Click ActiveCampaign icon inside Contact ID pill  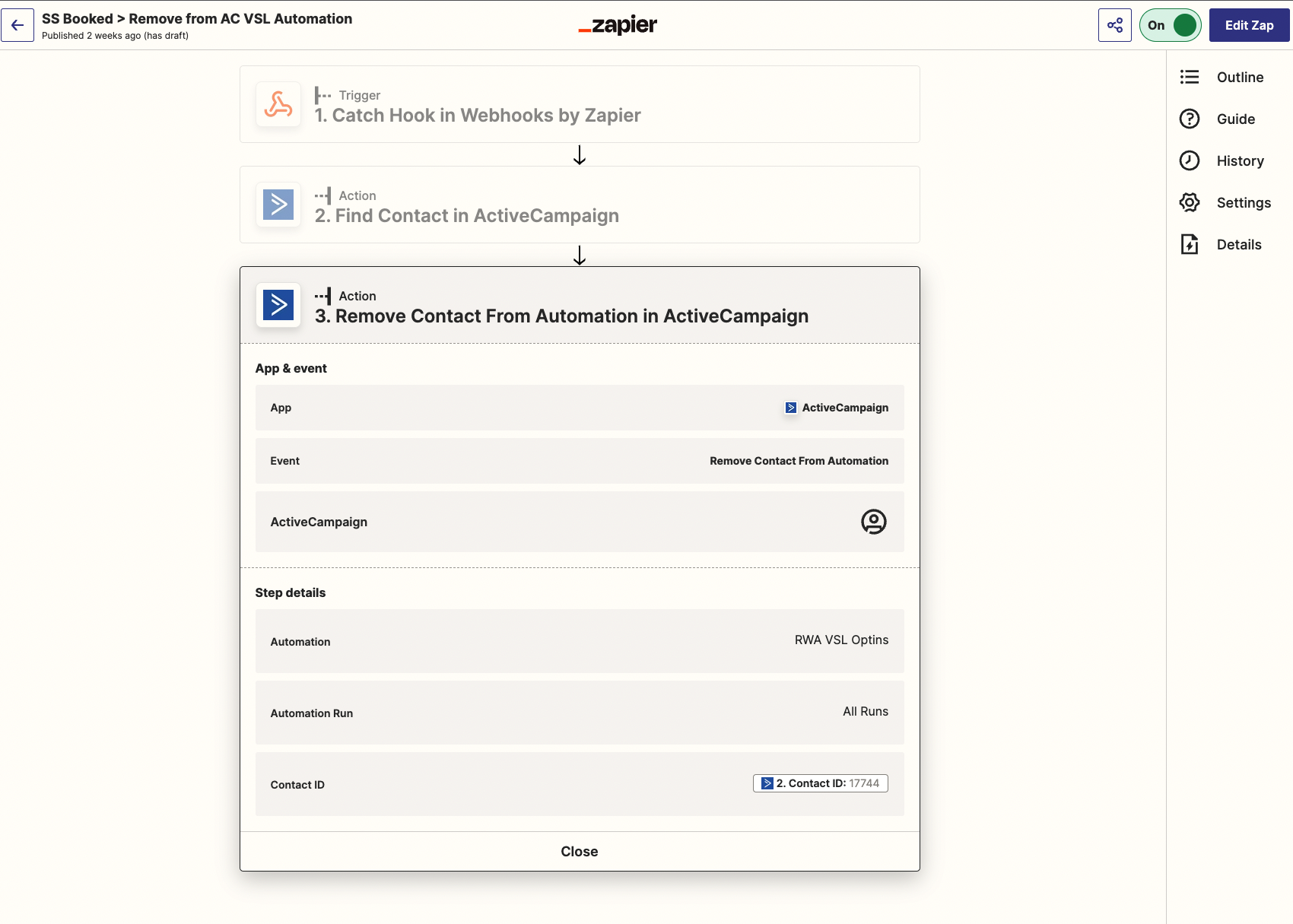767,783
